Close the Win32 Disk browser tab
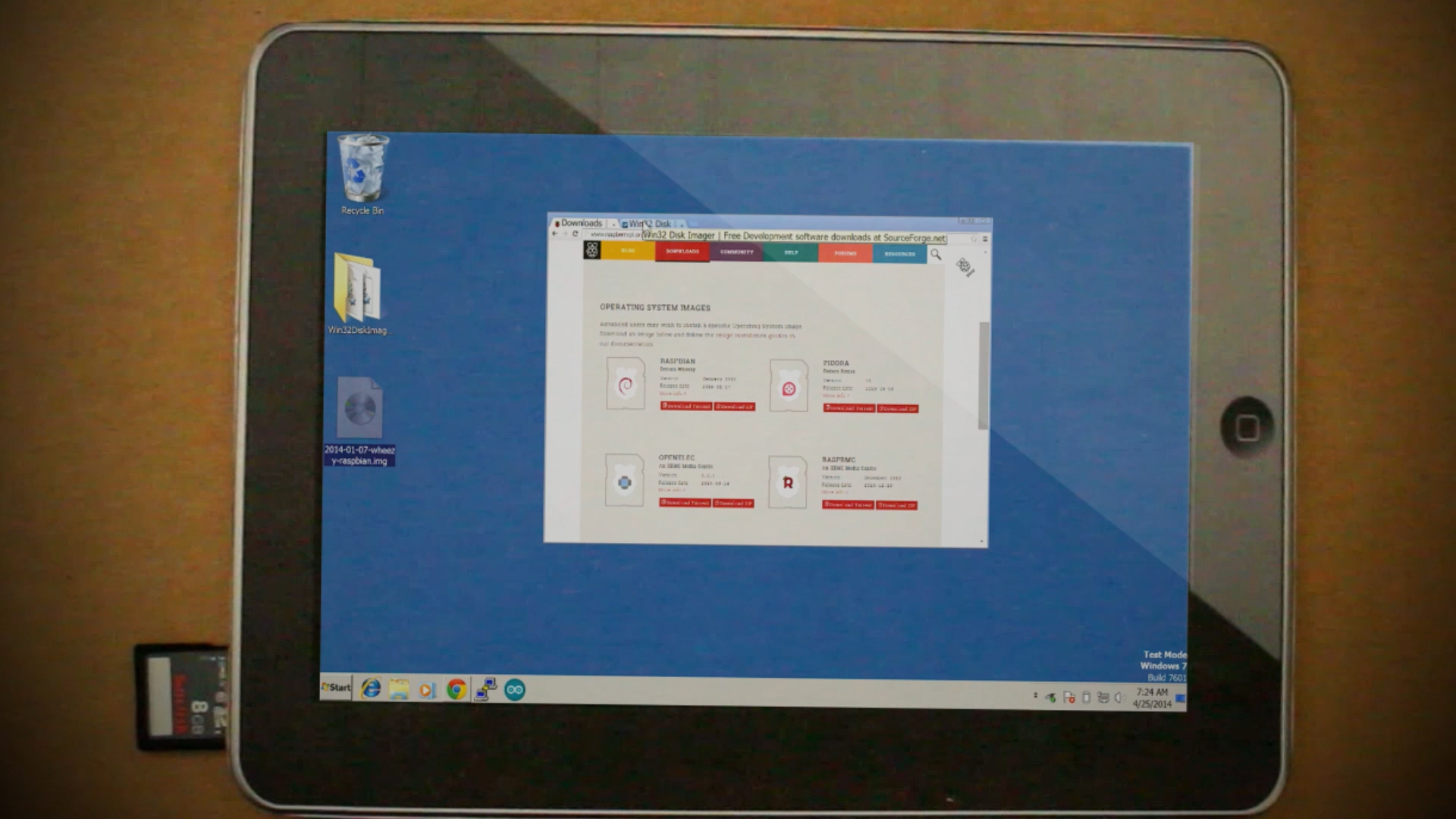The height and width of the screenshot is (819, 1456). click(681, 224)
